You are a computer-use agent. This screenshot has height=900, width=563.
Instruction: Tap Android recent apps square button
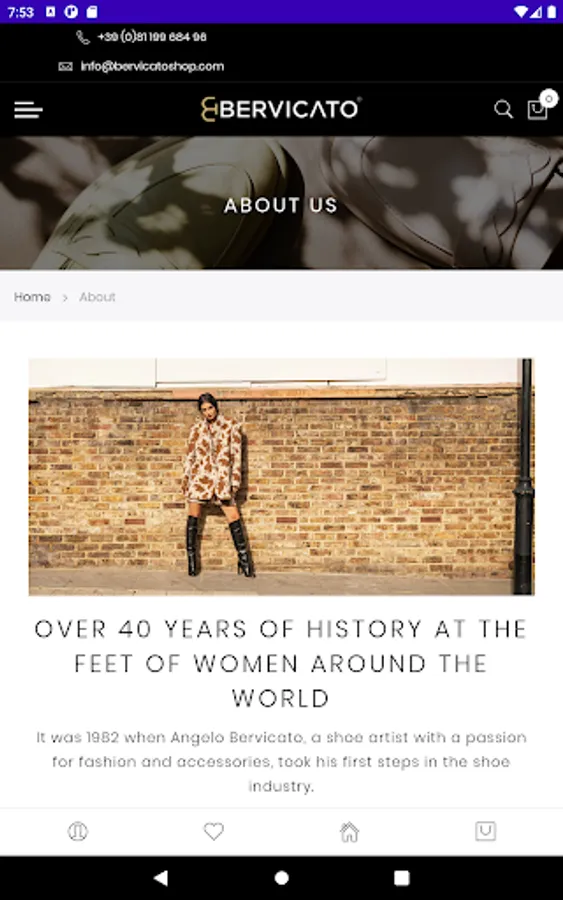pyautogui.click(x=402, y=878)
